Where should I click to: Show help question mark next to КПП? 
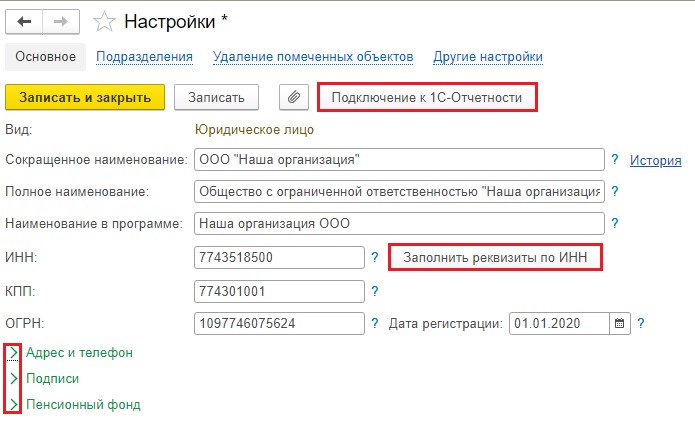[x=375, y=291]
